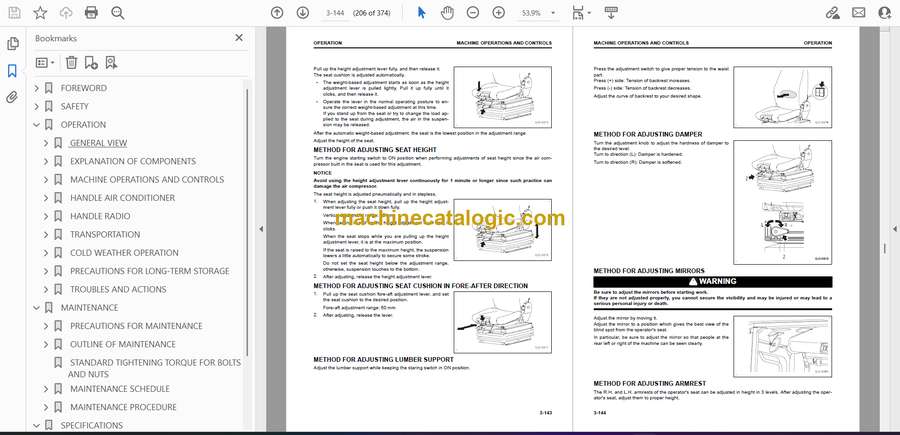Click the bookmarks panel vertical scrollbar
The width and height of the screenshot is (900, 435).
coord(247,222)
